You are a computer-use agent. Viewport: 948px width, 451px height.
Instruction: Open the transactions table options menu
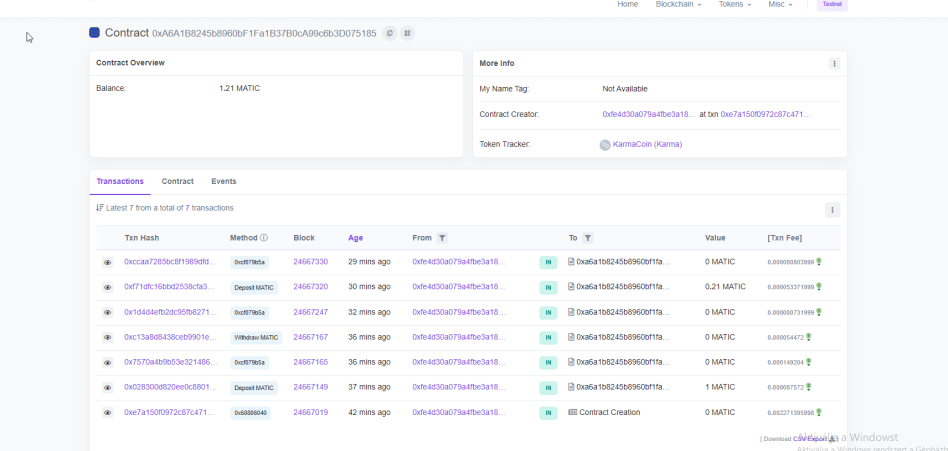(832, 210)
